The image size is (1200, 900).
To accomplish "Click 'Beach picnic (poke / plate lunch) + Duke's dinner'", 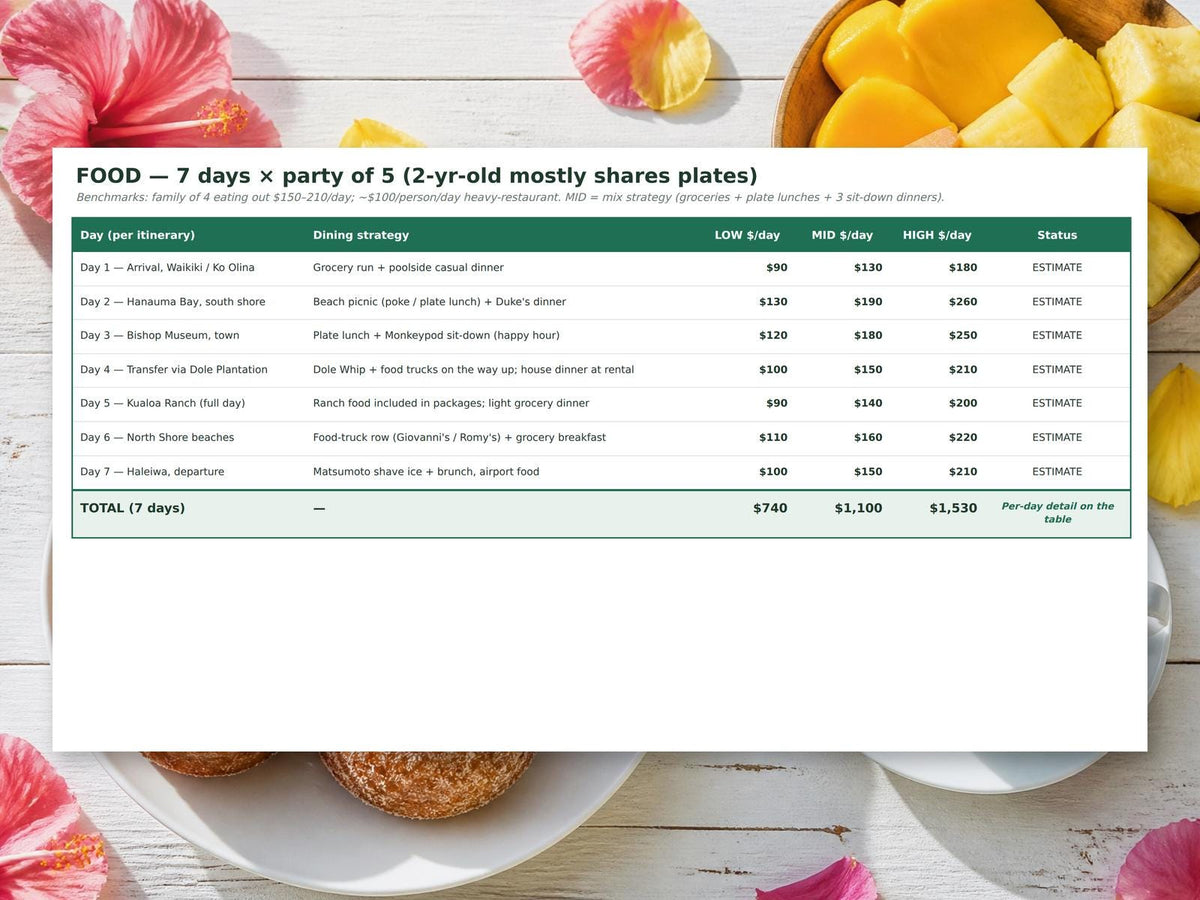I will (x=439, y=302).
